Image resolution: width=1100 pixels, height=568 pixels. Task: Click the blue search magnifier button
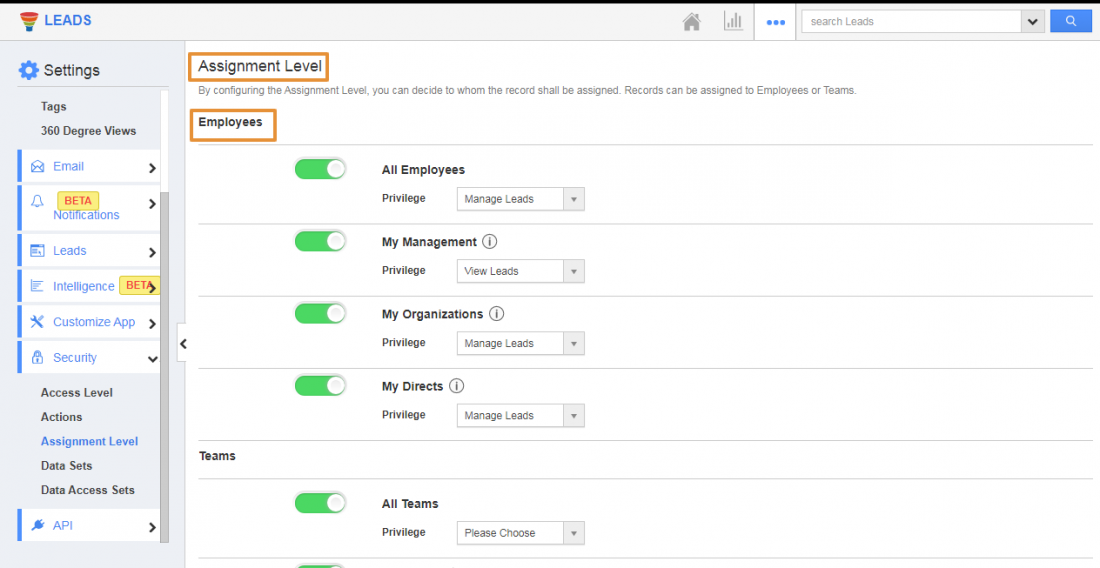click(x=1071, y=21)
